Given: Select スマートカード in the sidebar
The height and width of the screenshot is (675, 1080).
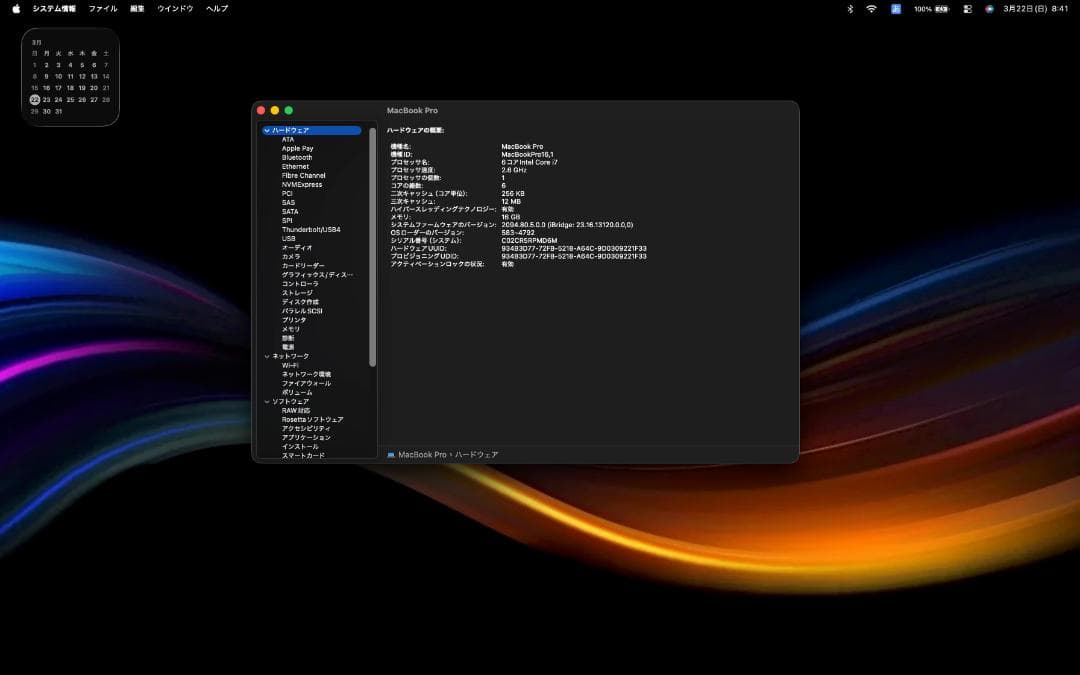Looking at the screenshot, I should [303, 455].
